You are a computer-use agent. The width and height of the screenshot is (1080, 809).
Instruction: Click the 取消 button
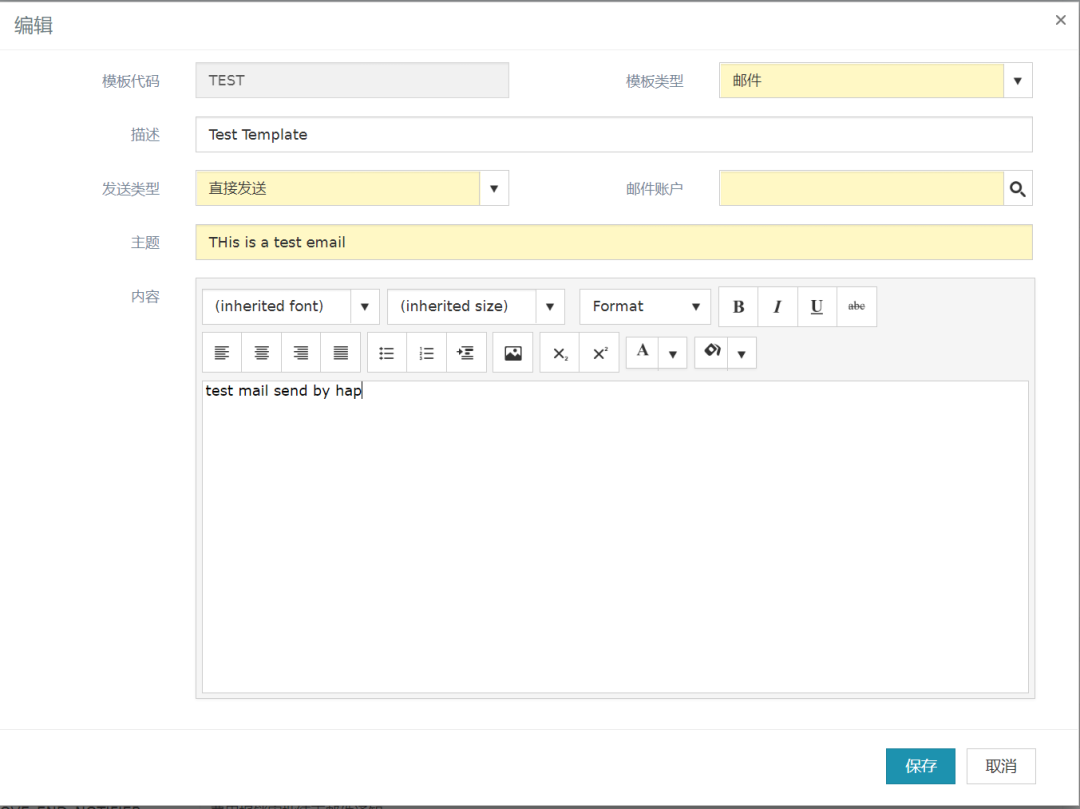[1001, 766]
